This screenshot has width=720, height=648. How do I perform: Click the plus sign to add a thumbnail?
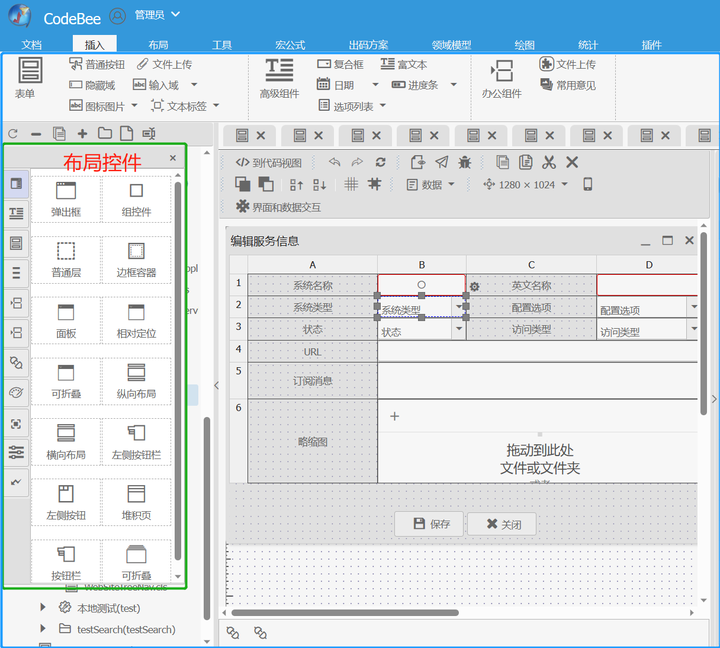(394, 416)
